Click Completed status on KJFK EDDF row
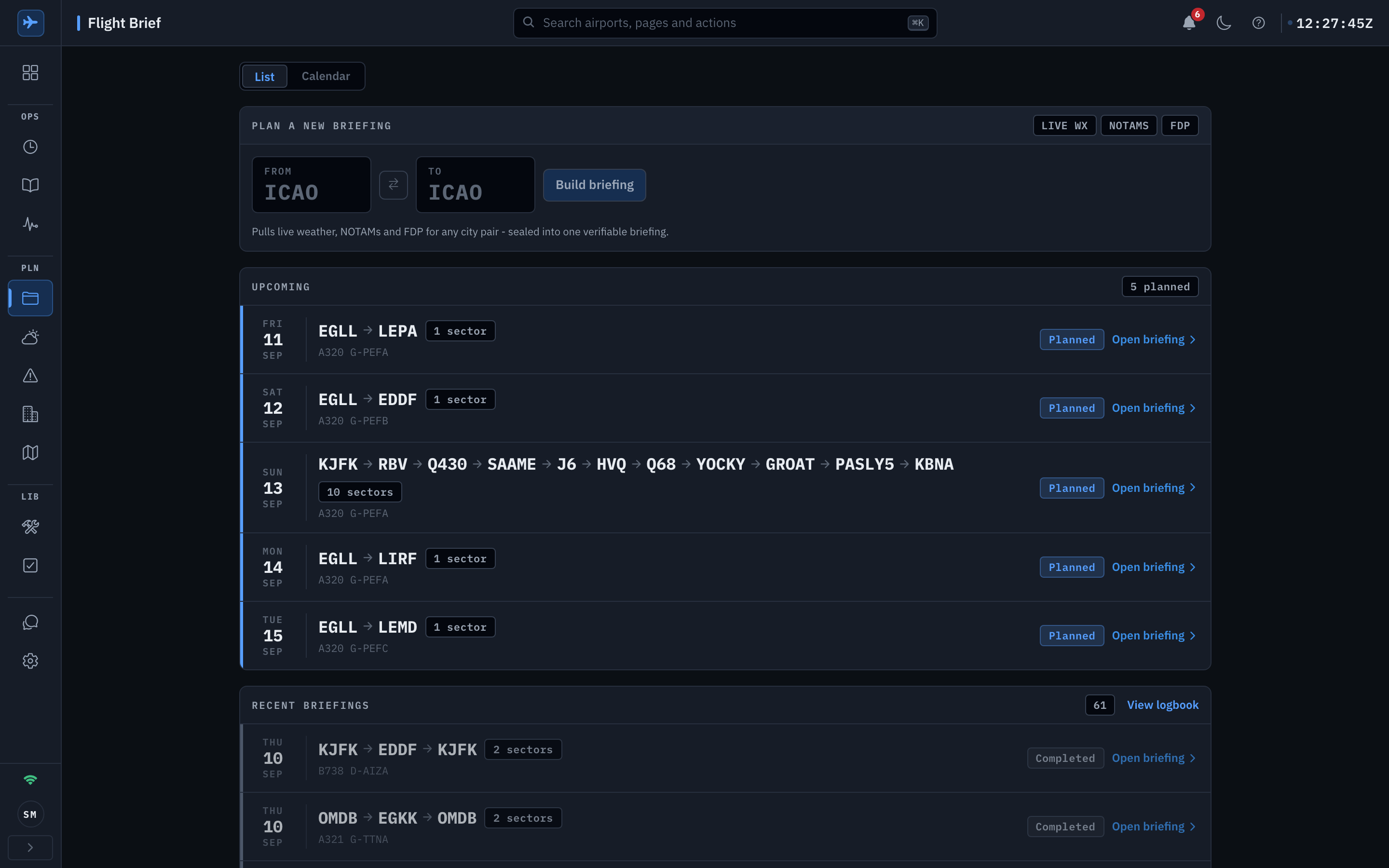 [x=1065, y=758]
